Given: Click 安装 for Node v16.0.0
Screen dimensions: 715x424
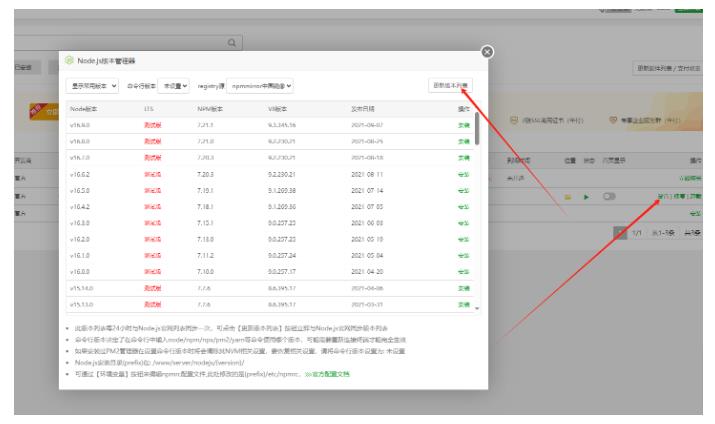Looking at the screenshot, I should point(464,272).
